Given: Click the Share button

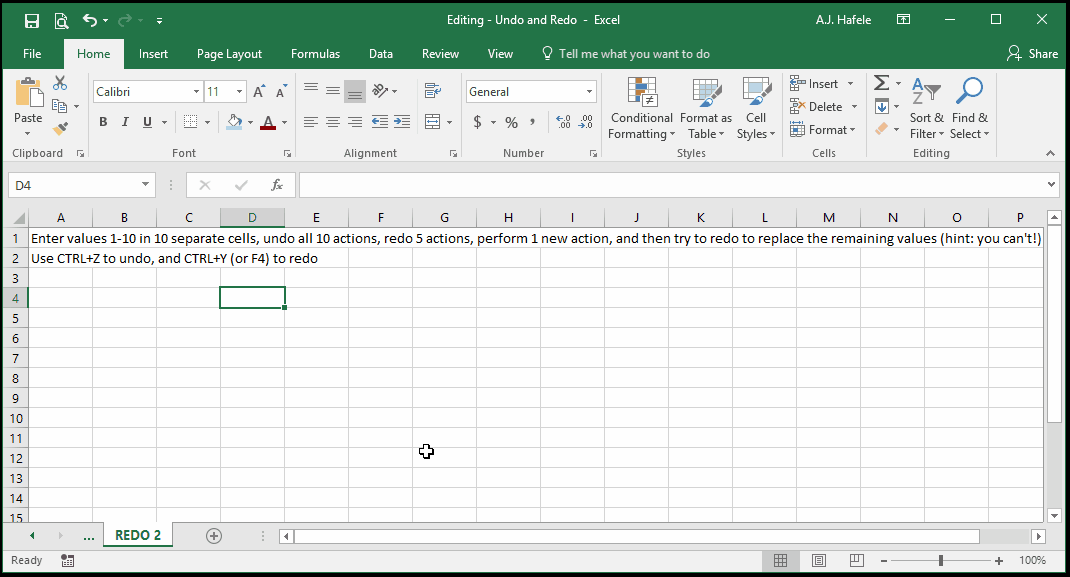Looking at the screenshot, I should 1032,54.
